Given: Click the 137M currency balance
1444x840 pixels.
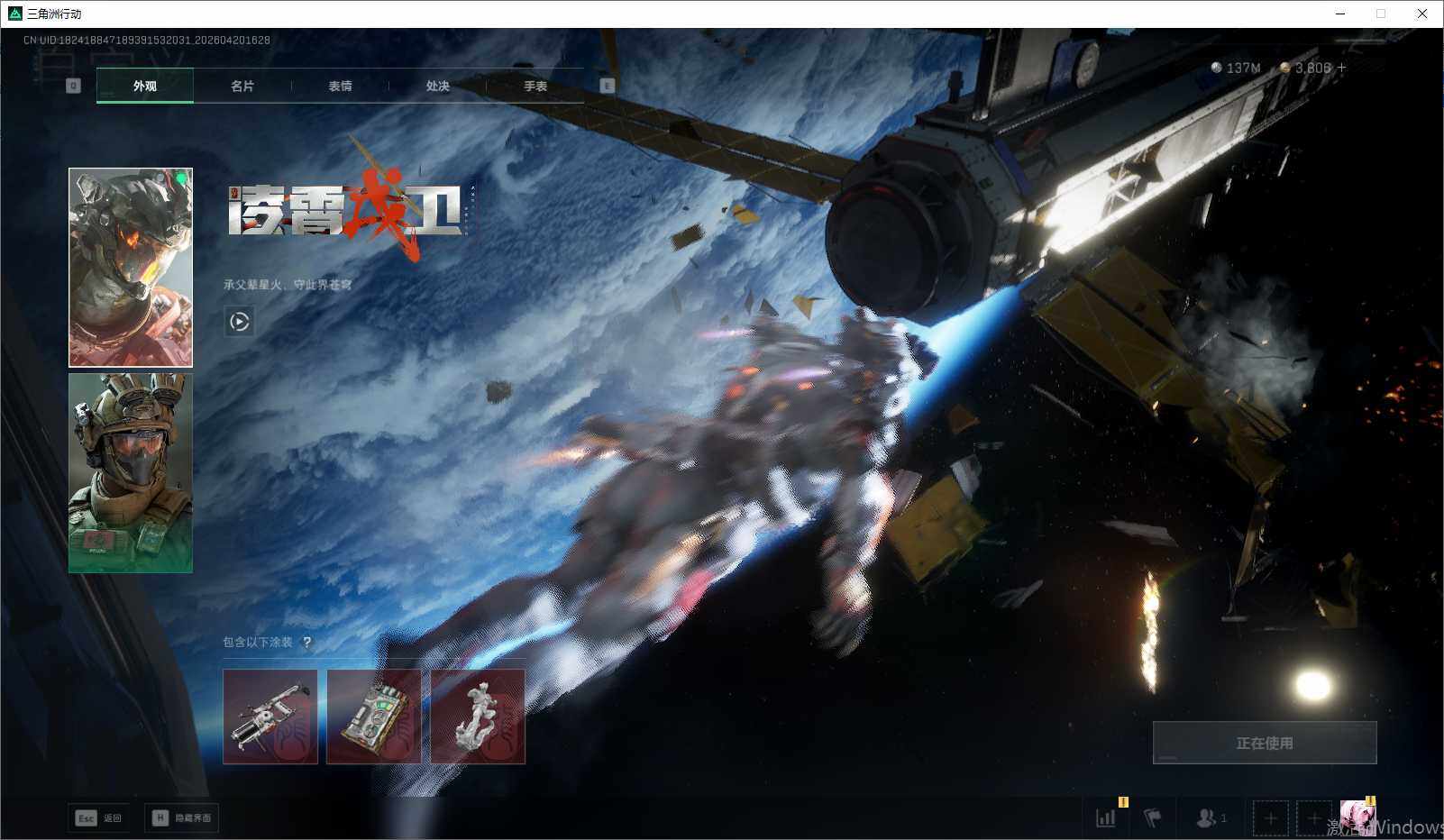Looking at the screenshot, I should coord(1235,68).
